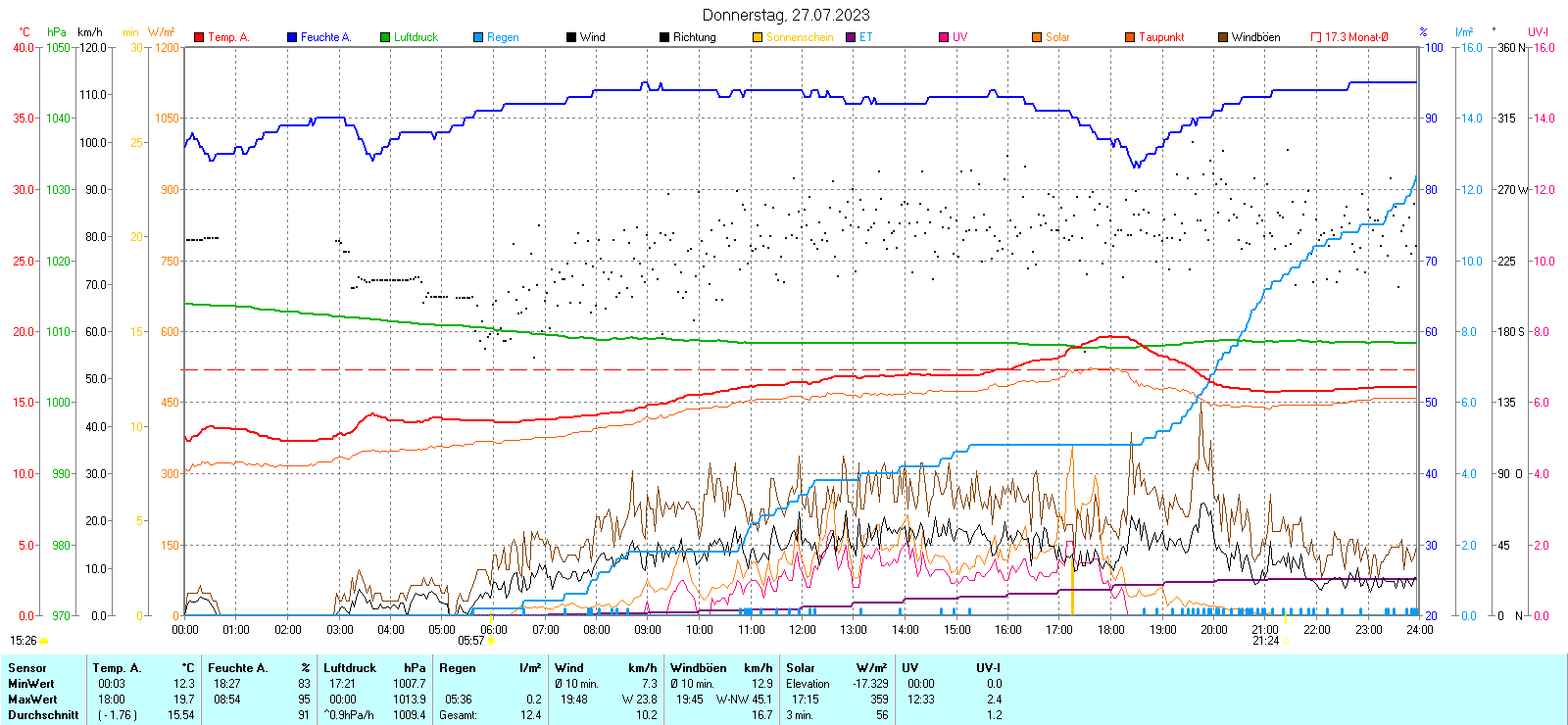Click the yellow Sonnenschein legend square

[758, 37]
